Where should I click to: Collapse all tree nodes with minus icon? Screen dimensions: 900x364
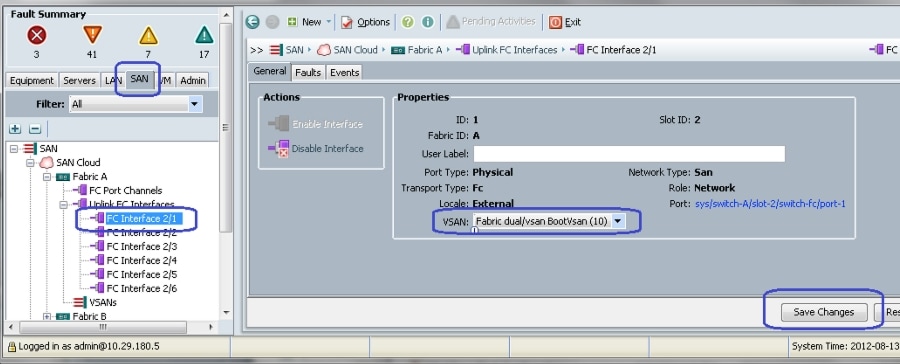[x=35, y=129]
